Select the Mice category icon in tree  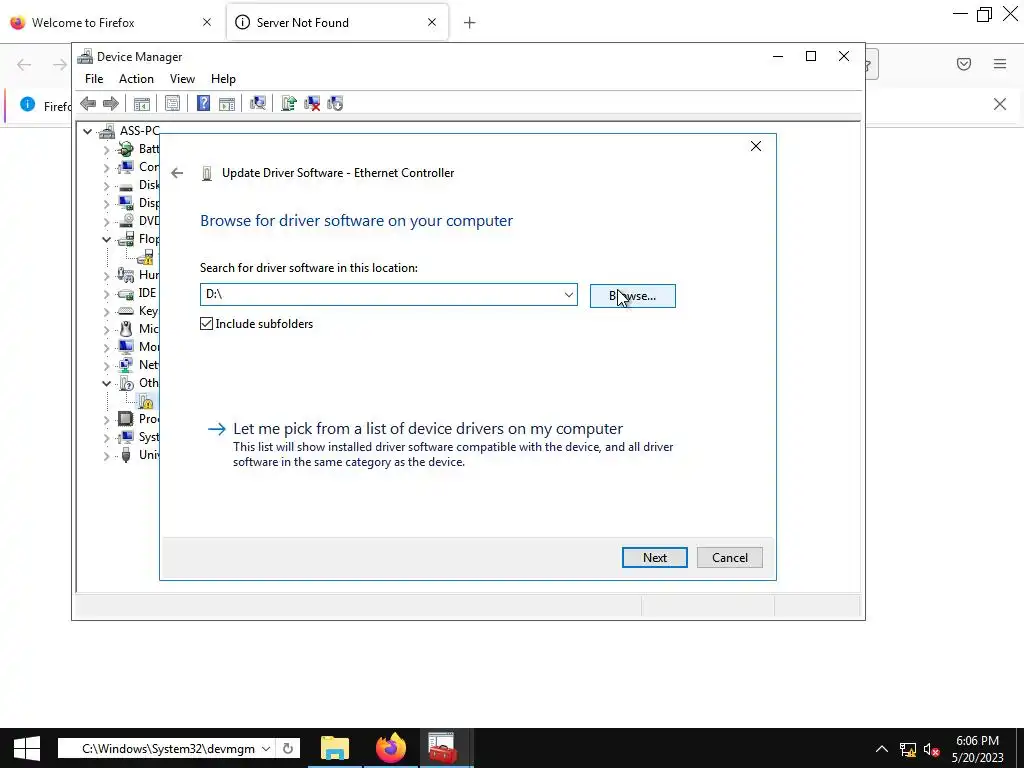[x=125, y=329]
